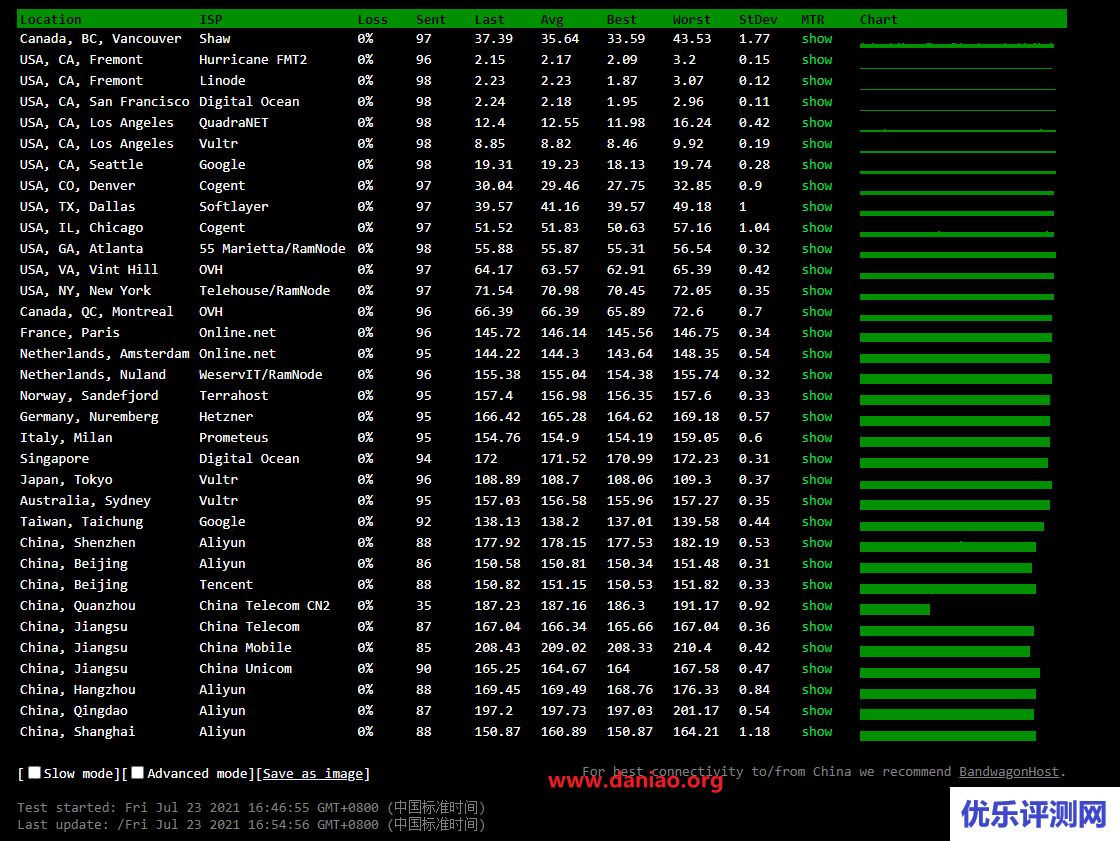
Task: Click the Save as image link
Action: [x=313, y=773]
